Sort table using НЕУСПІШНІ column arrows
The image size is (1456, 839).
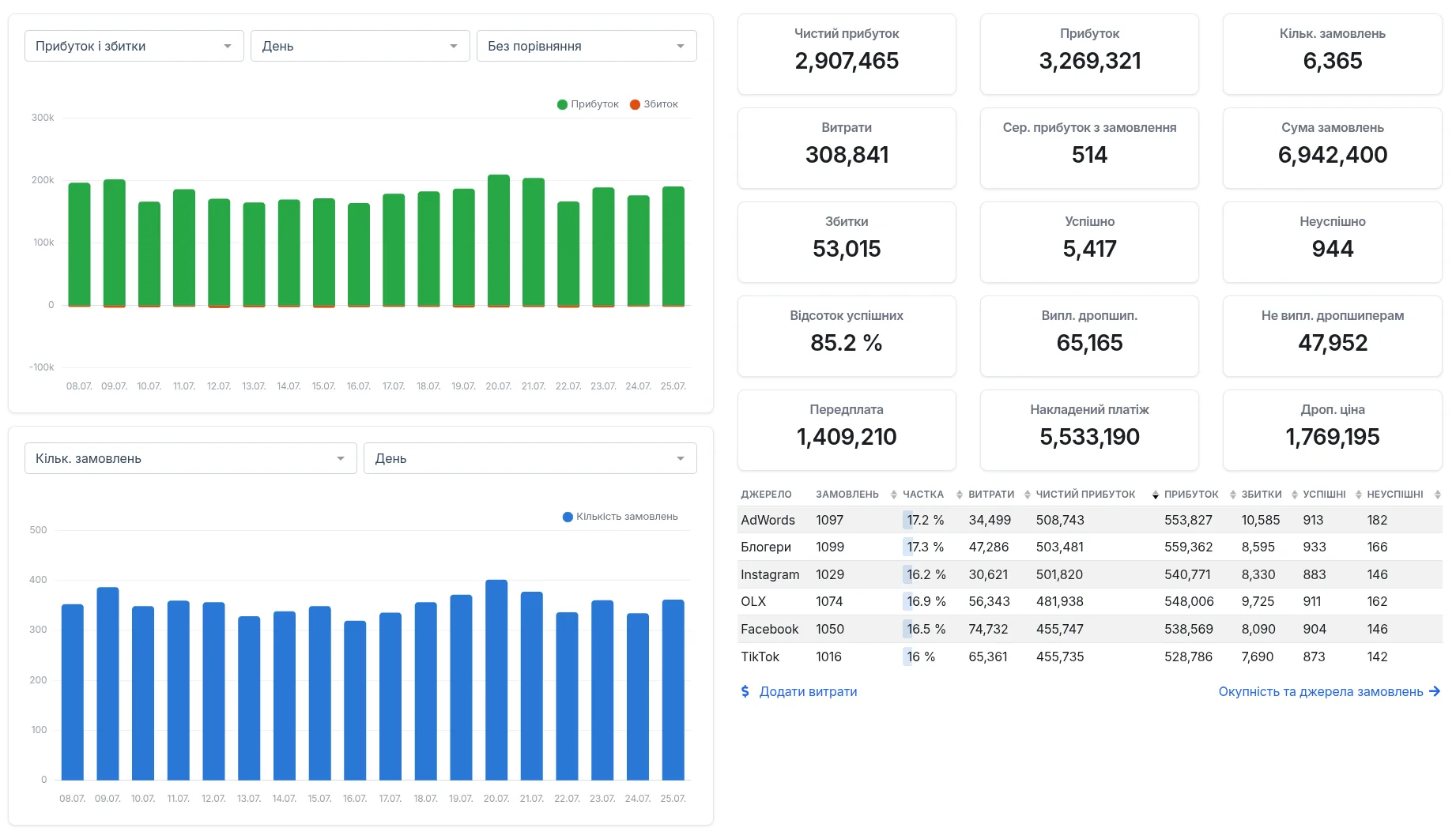coord(1437,495)
